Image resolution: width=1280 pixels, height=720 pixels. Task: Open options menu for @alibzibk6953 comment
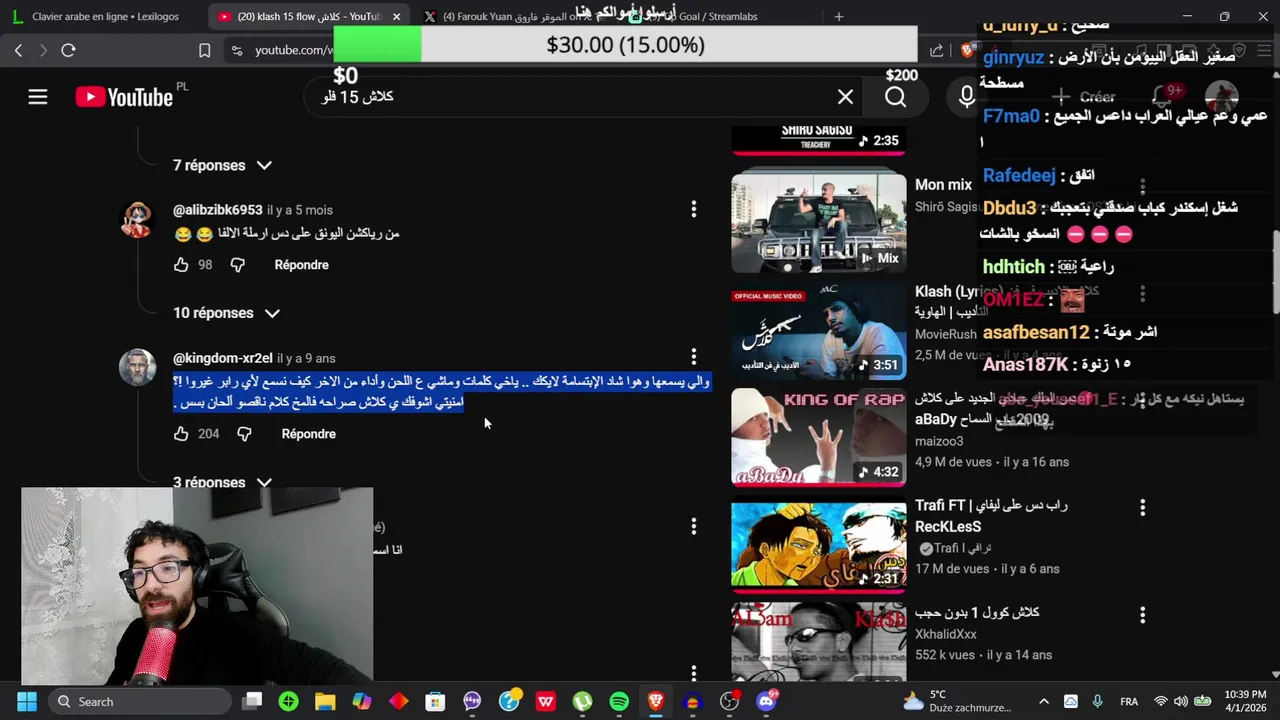(x=693, y=209)
